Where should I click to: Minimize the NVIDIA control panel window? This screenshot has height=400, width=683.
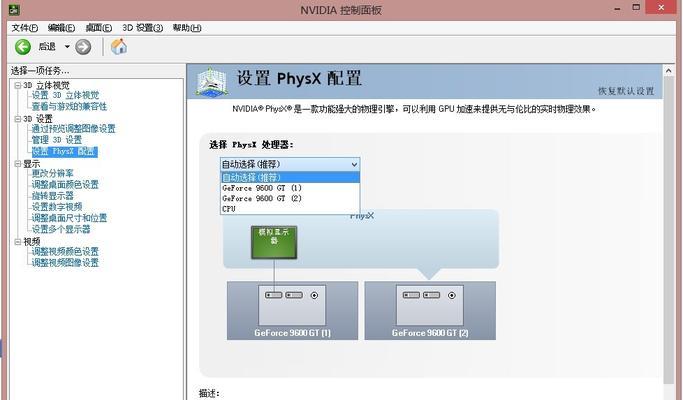pos(617,9)
